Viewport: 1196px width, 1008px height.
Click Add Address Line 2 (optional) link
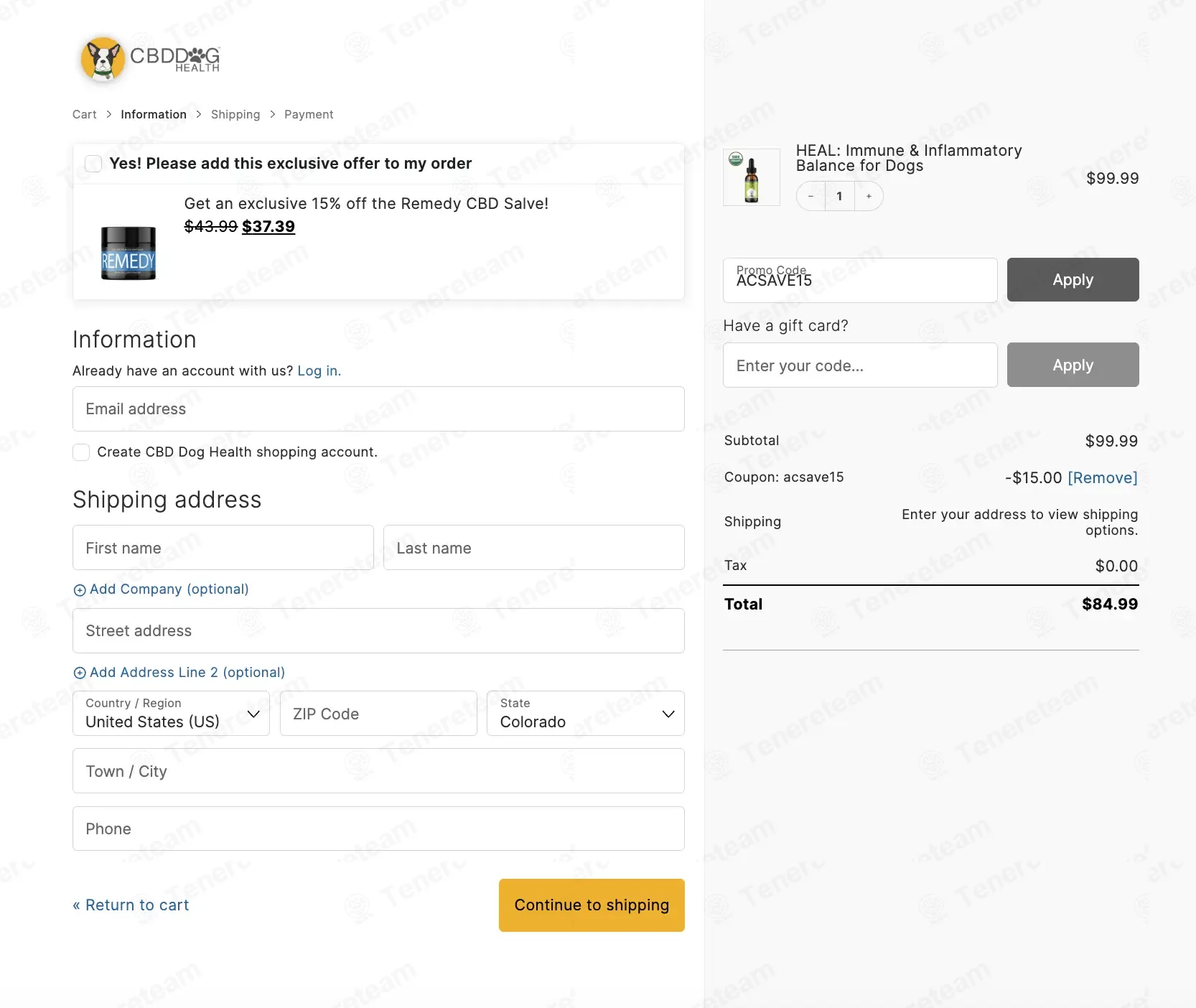(187, 673)
